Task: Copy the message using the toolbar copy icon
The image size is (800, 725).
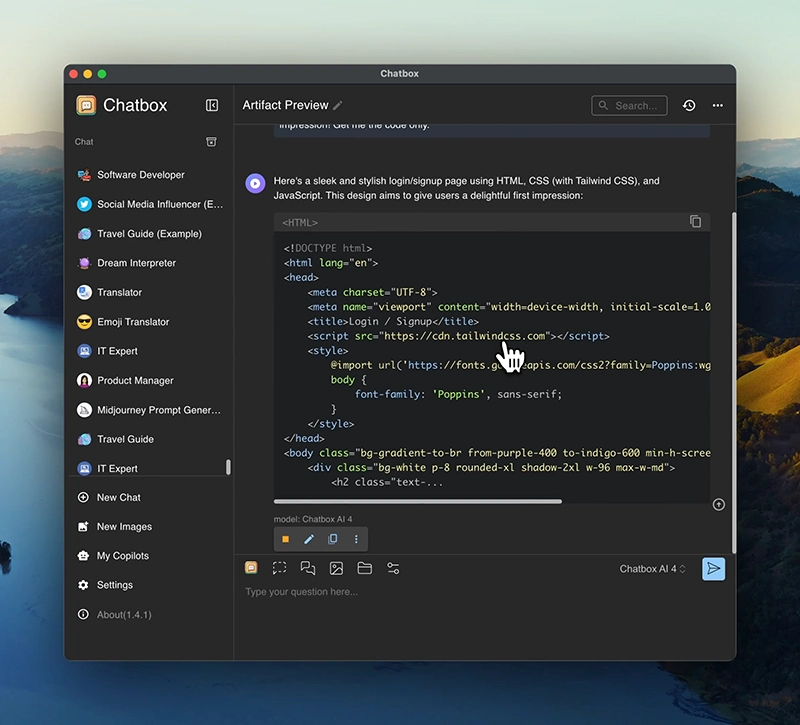Action: pos(333,539)
